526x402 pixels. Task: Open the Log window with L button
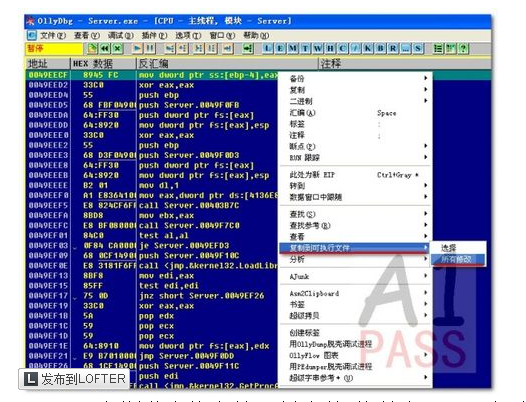coord(267,49)
